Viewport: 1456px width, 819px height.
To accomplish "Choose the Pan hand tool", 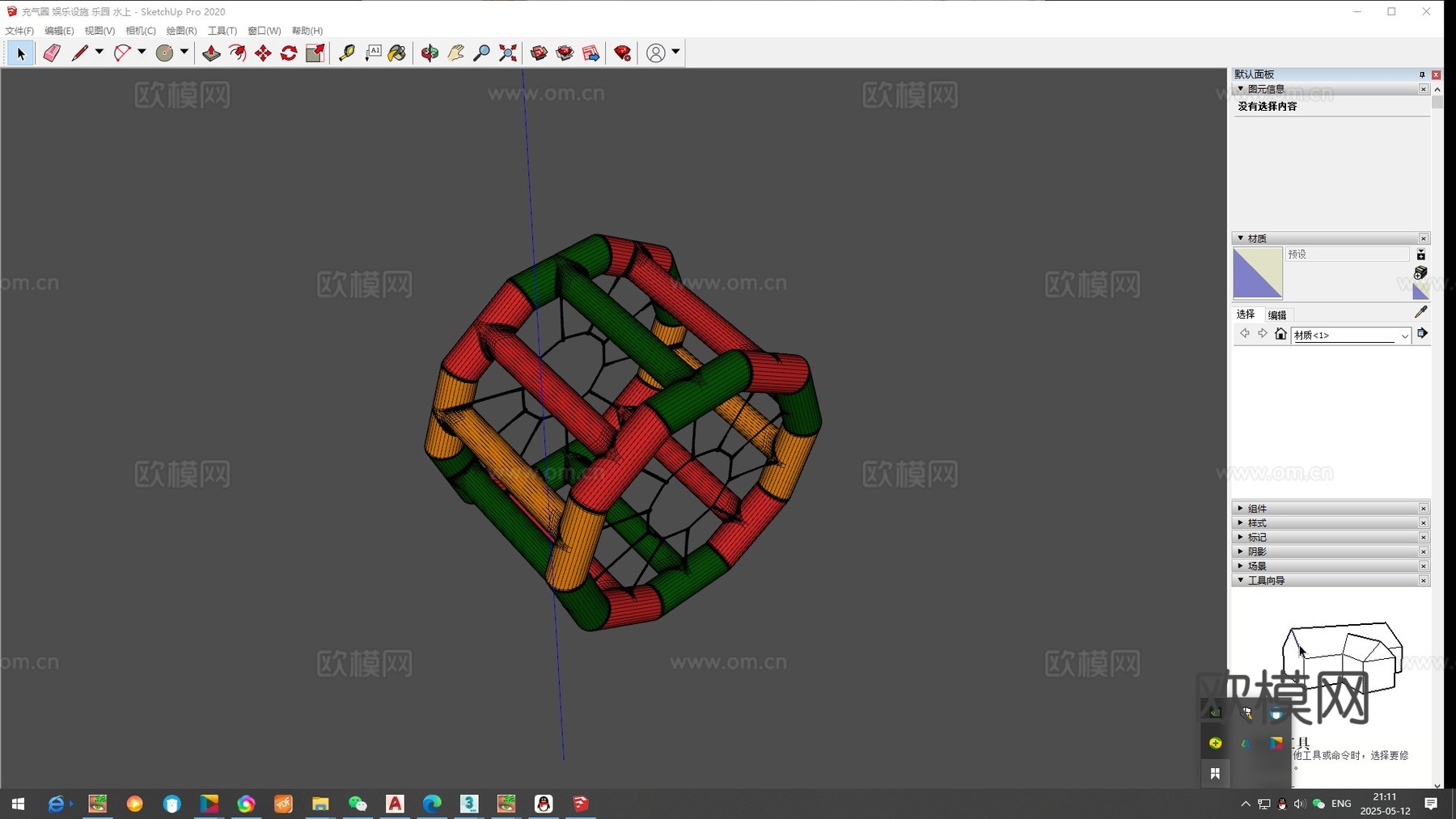I will (x=455, y=53).
